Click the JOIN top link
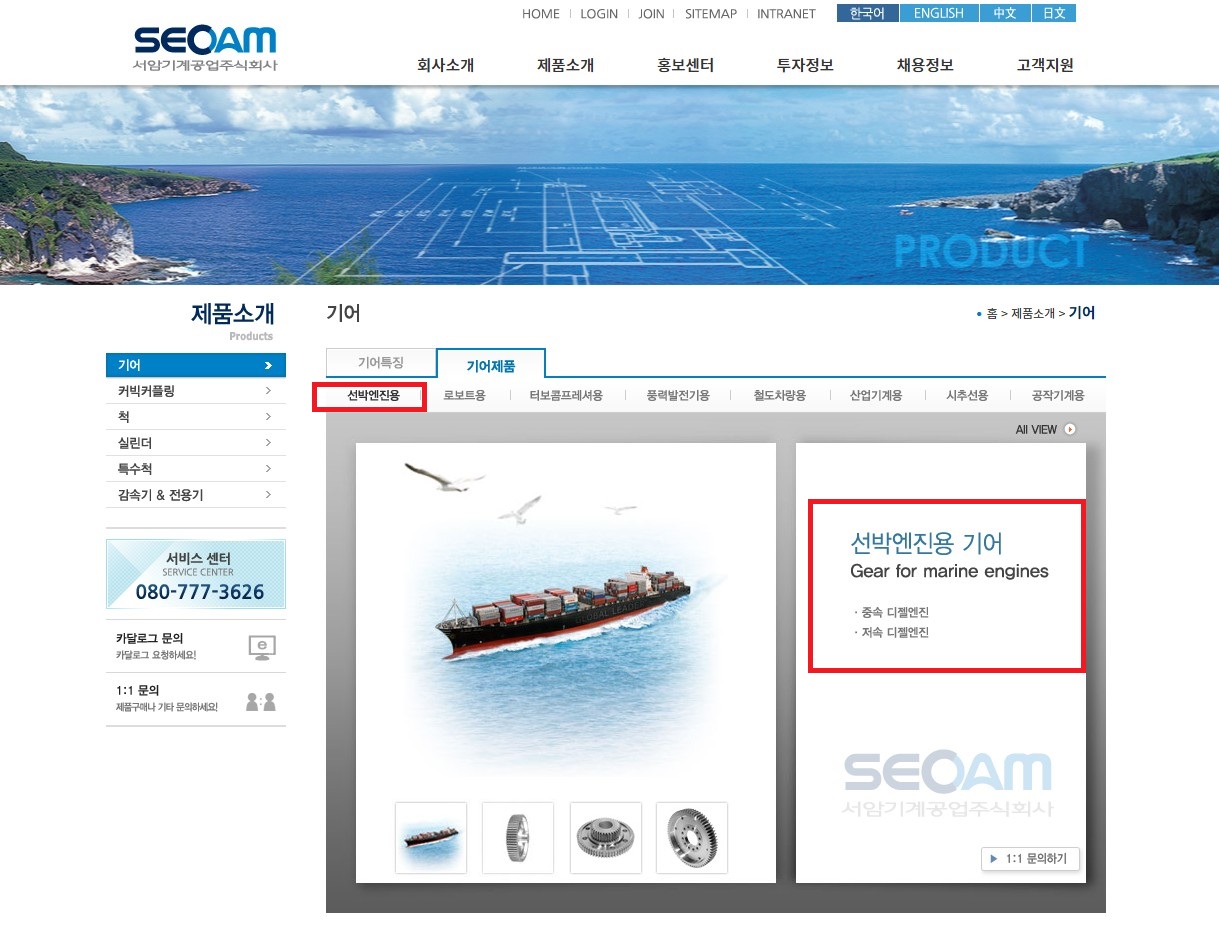1219x926 pixels. 651,14
